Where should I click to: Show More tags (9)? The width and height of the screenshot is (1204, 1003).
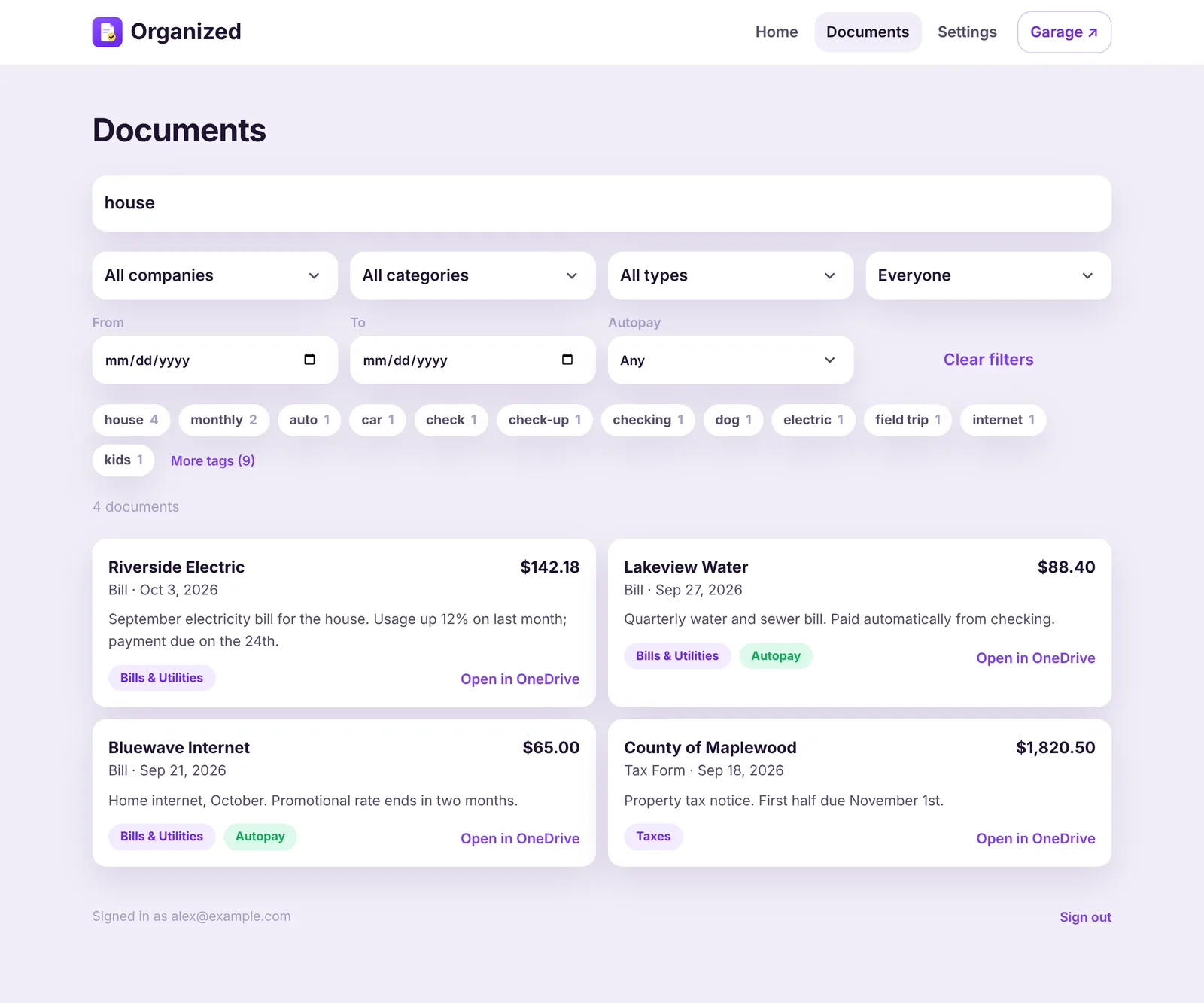pyautogui.click(x=213, y=460)
